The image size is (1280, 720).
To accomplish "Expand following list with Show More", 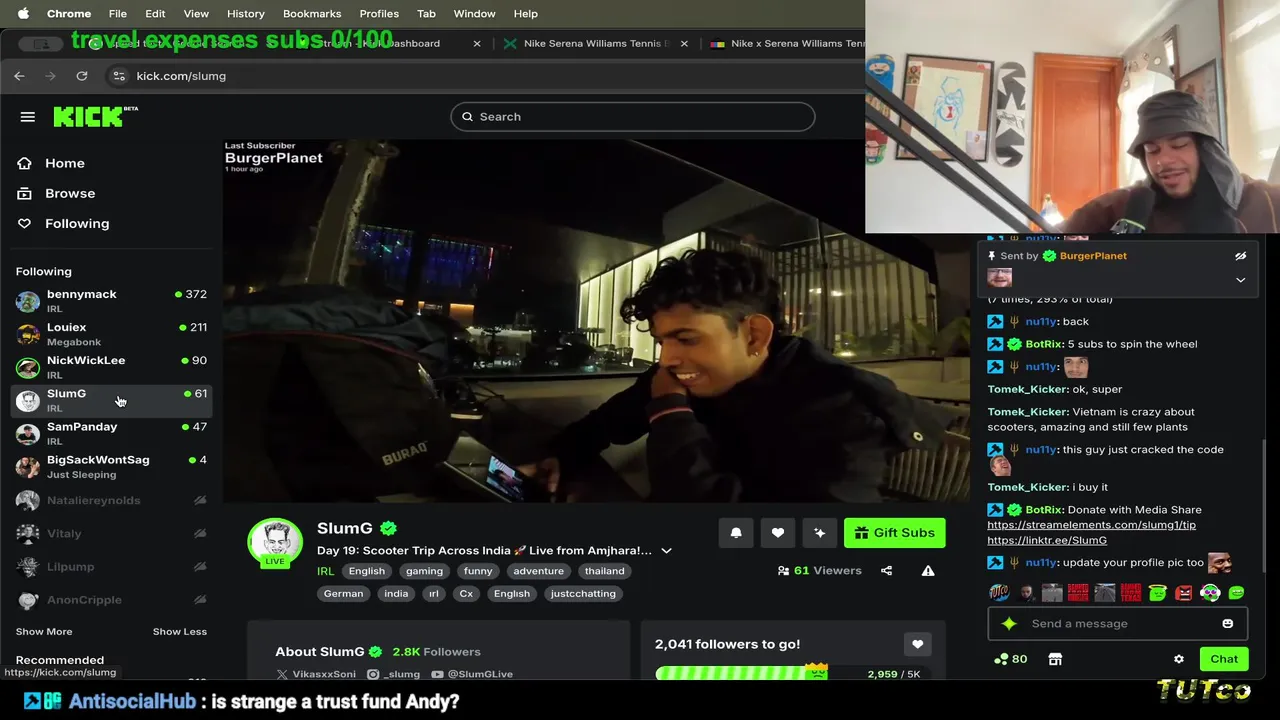I will [x=44, y=631].
